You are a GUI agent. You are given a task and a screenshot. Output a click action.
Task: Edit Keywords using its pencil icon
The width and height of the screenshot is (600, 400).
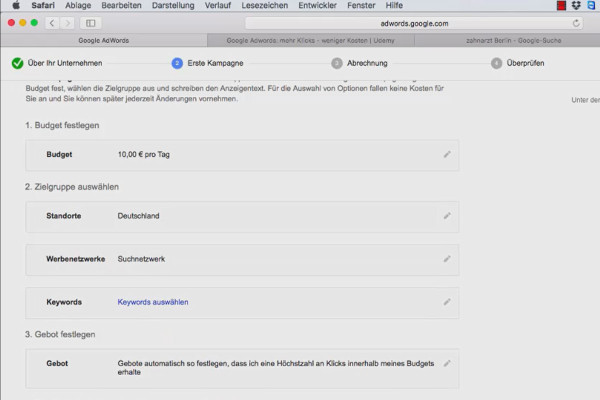(447, 302)
